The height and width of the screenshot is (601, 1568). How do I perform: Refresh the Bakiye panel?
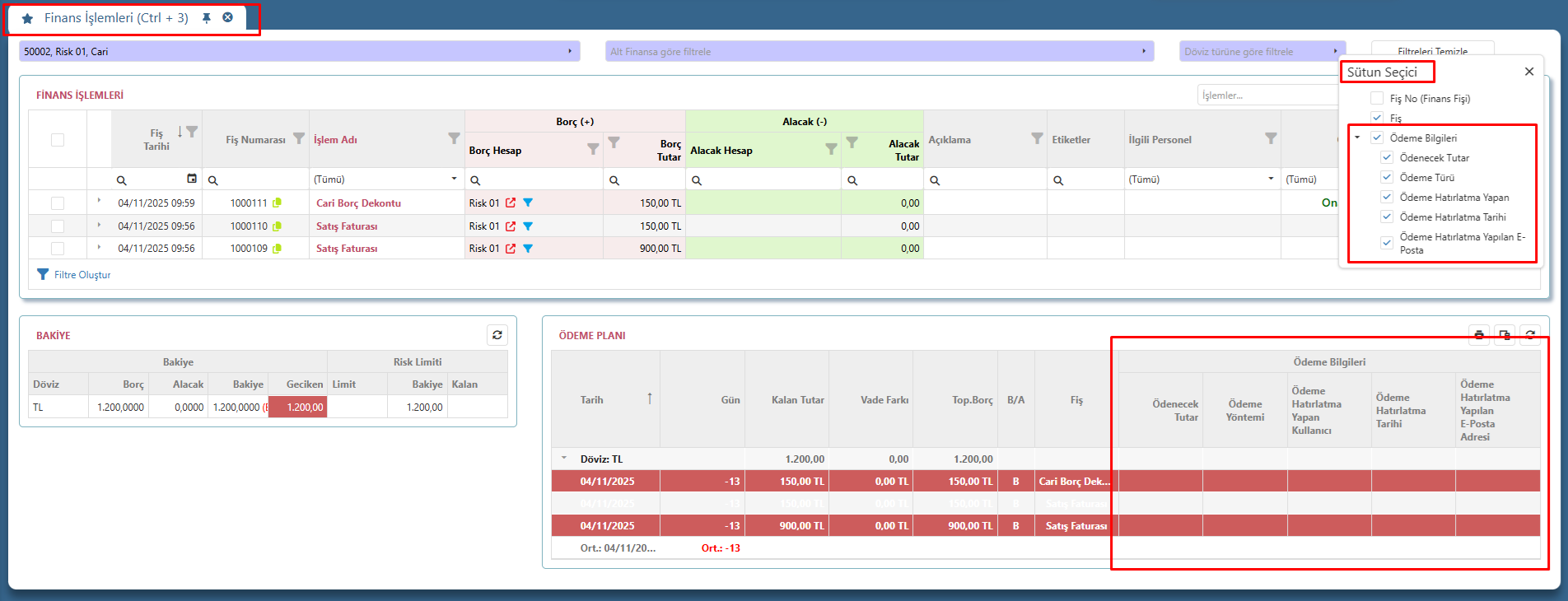497,335
